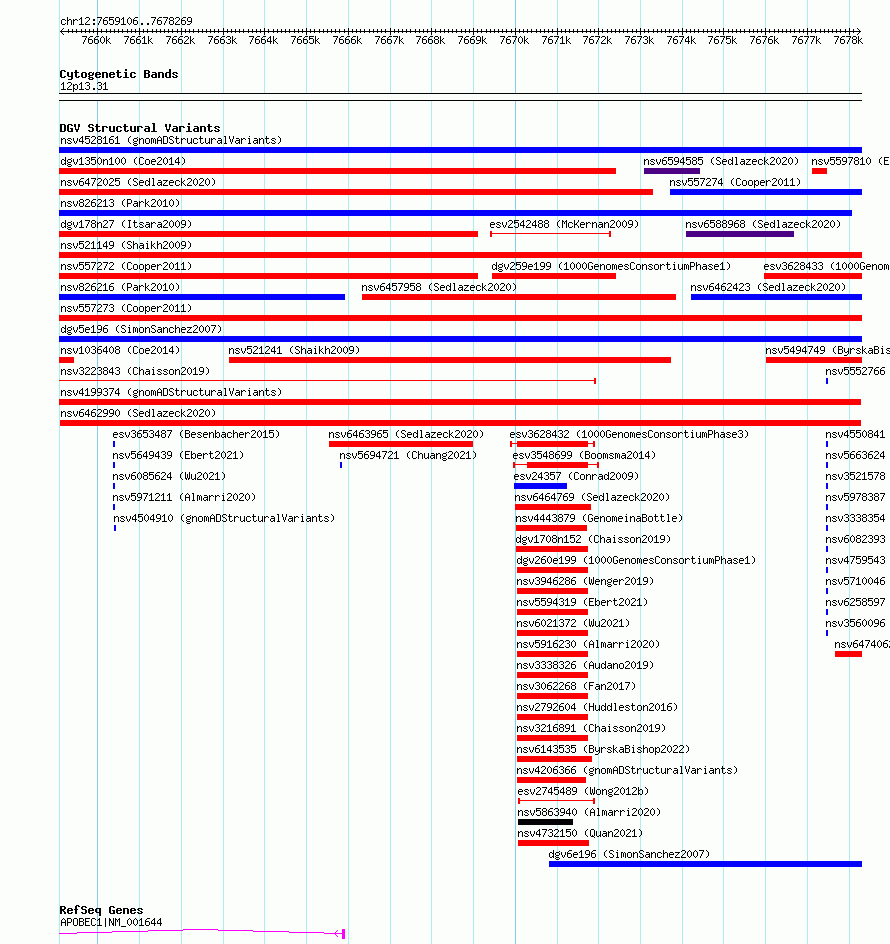The width and height of the screenshot is (890, 944).
Task: Open the dgv6e196 (SimonSanchez2007) variant
Action: click(x=705, y=865)
